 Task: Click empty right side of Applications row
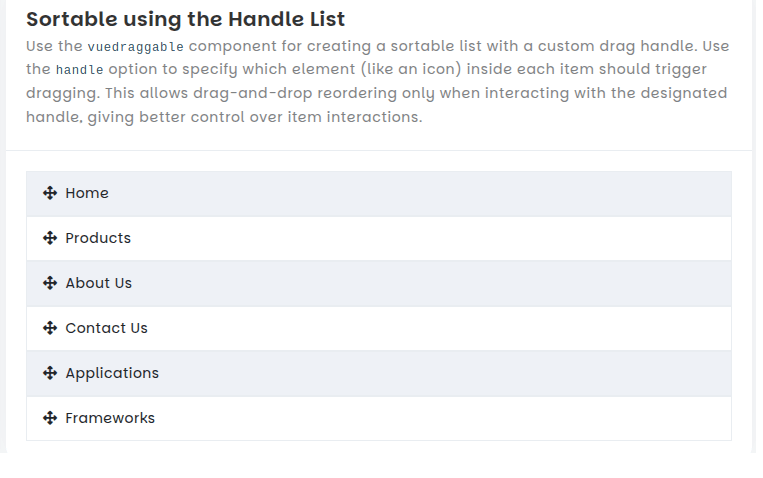[500, 373]
